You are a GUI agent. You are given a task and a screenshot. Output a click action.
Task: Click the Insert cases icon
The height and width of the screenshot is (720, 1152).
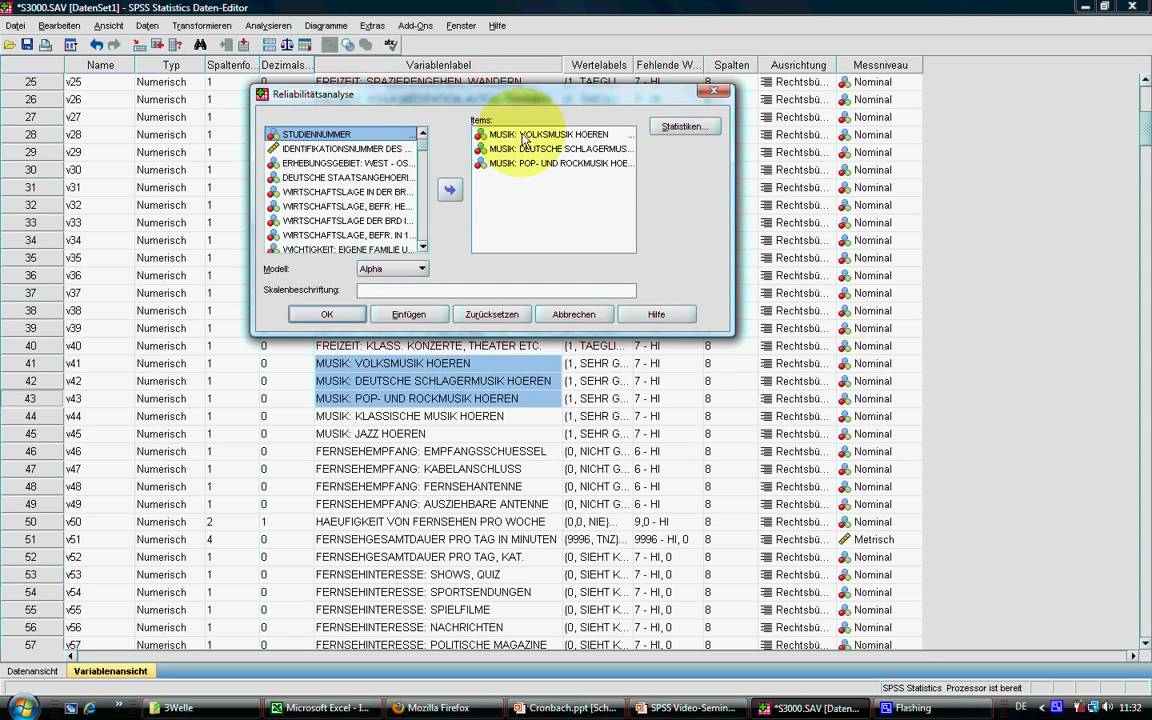(226, 45)
